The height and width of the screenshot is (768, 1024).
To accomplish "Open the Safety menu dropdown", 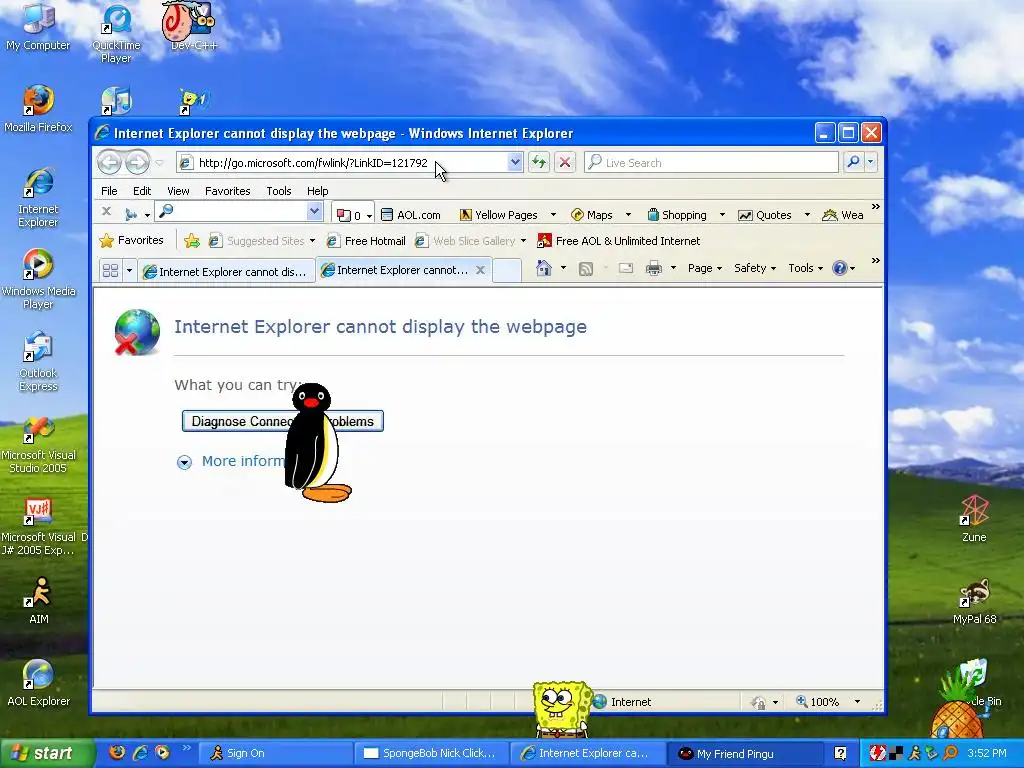I will click(754, 268).
